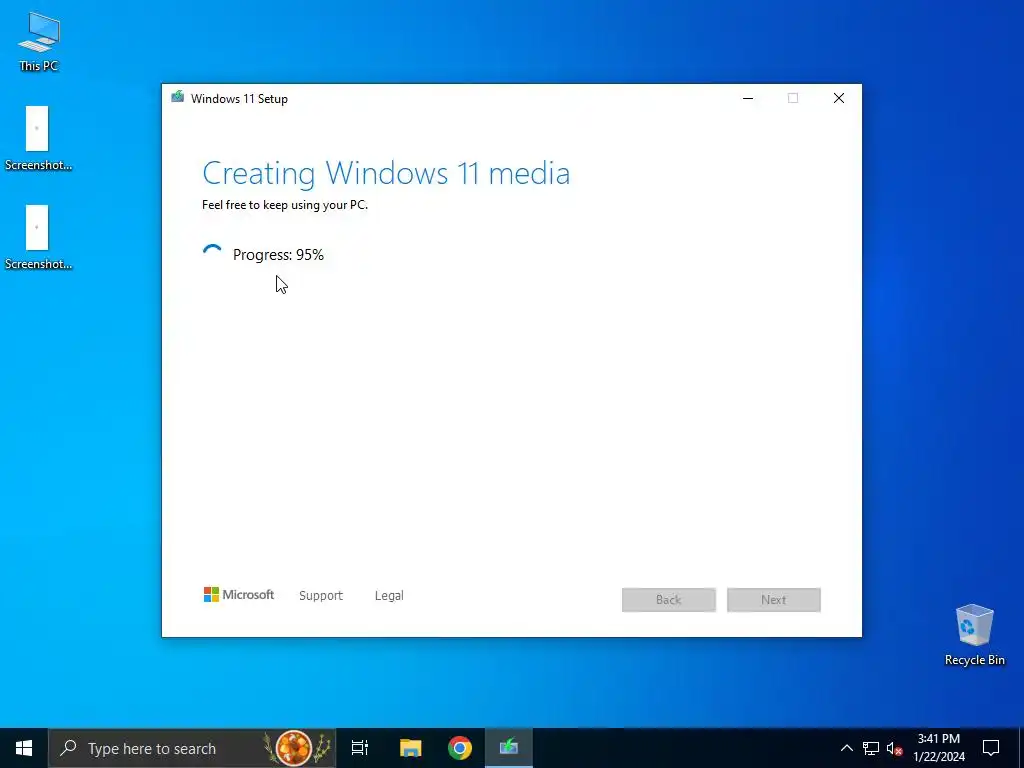This screenshot has height=768, width=1024.
Task: Open the notification center icon
Action: (991, 748)
